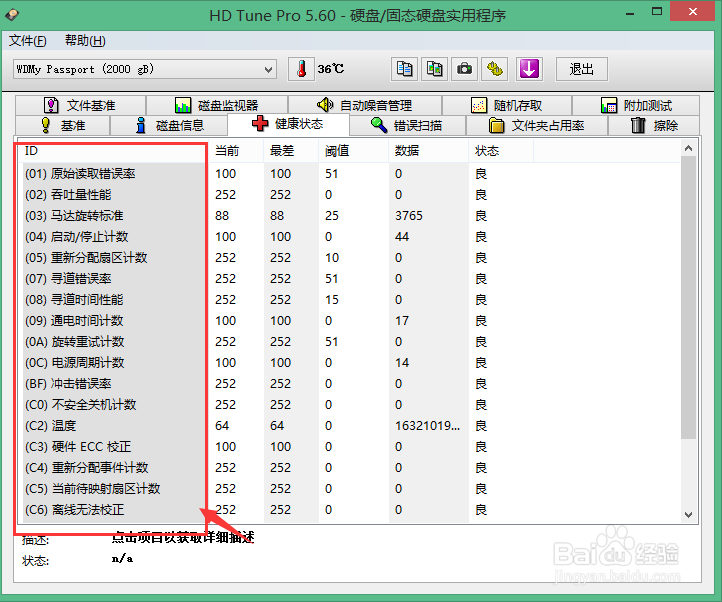Click the thermometer temperature icon
This screenshot has height=602, width=722.
coord(301,69)
